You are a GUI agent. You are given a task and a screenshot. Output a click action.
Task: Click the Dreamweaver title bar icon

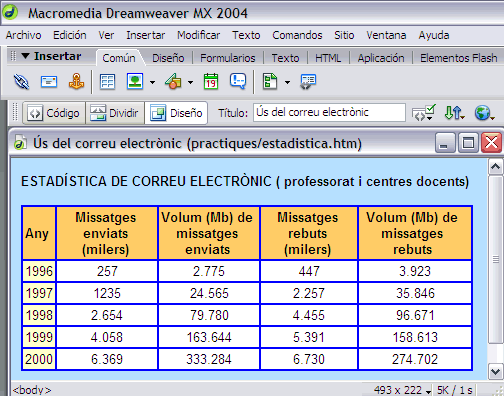tap(11, 12)
